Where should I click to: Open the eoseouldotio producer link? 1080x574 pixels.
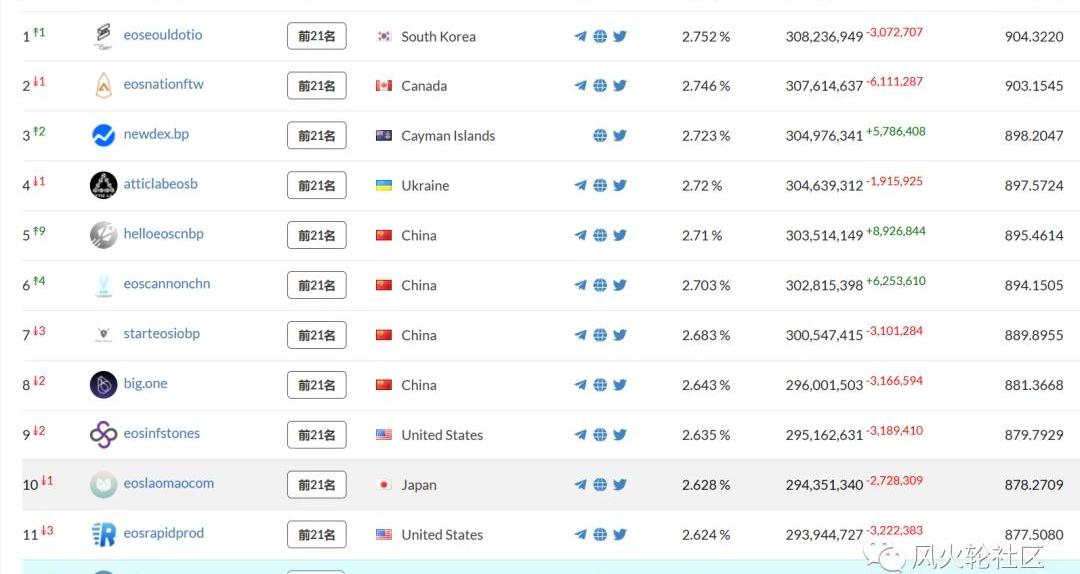pyautogui.click(x=163, y=34)
